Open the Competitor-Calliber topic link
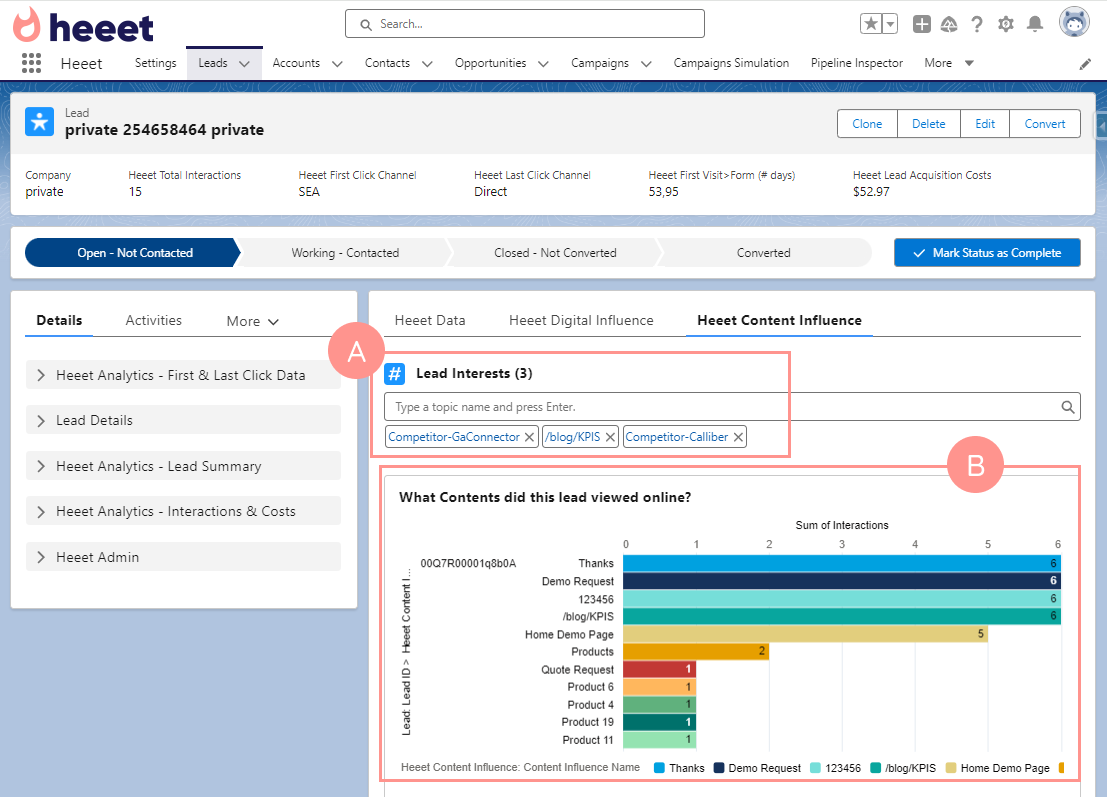Image resolution: width=1107 pixels, height=797 pixels. coord(676,437)
